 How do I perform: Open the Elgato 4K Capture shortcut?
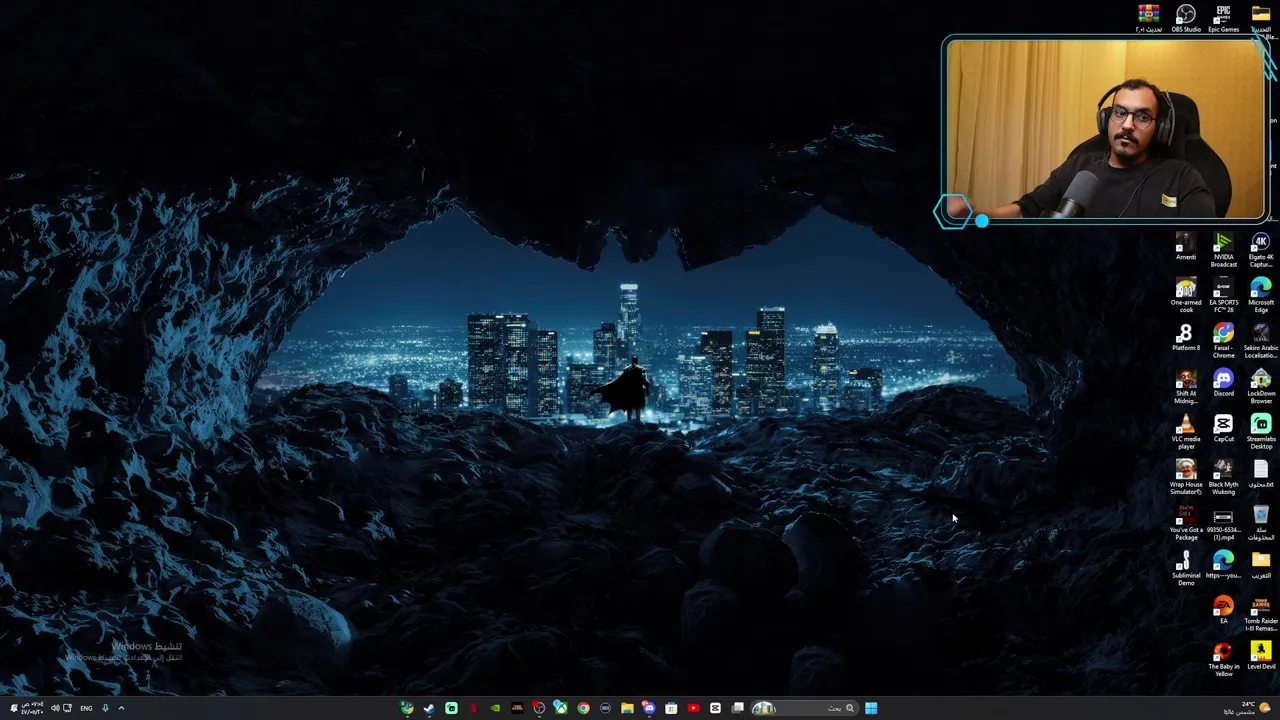1260,250
